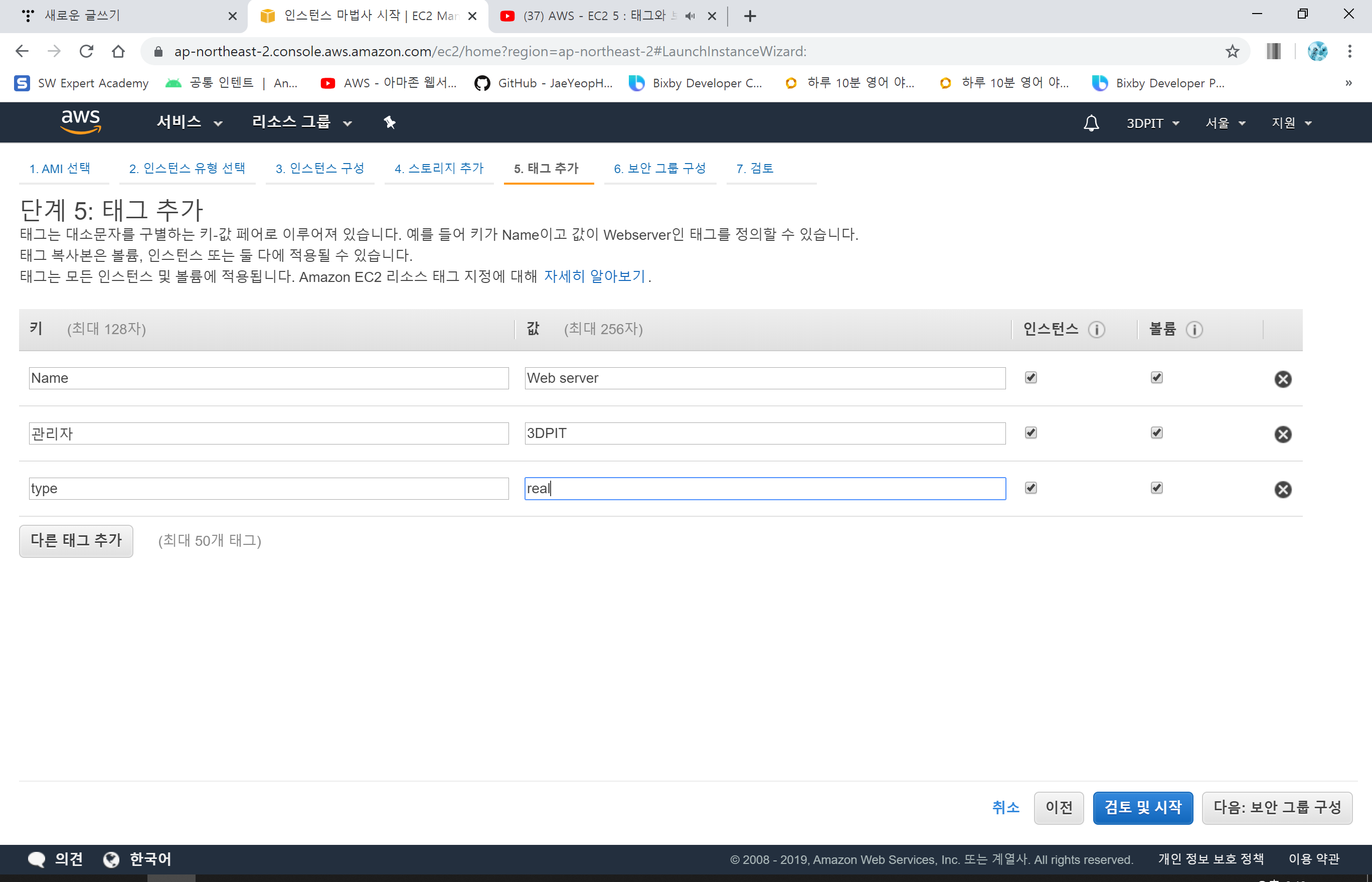Screen dimensions: 1372x882
Task: Uncheck 인스턴스 checkbox for Name tag
Action: (x=1031, y=377)
